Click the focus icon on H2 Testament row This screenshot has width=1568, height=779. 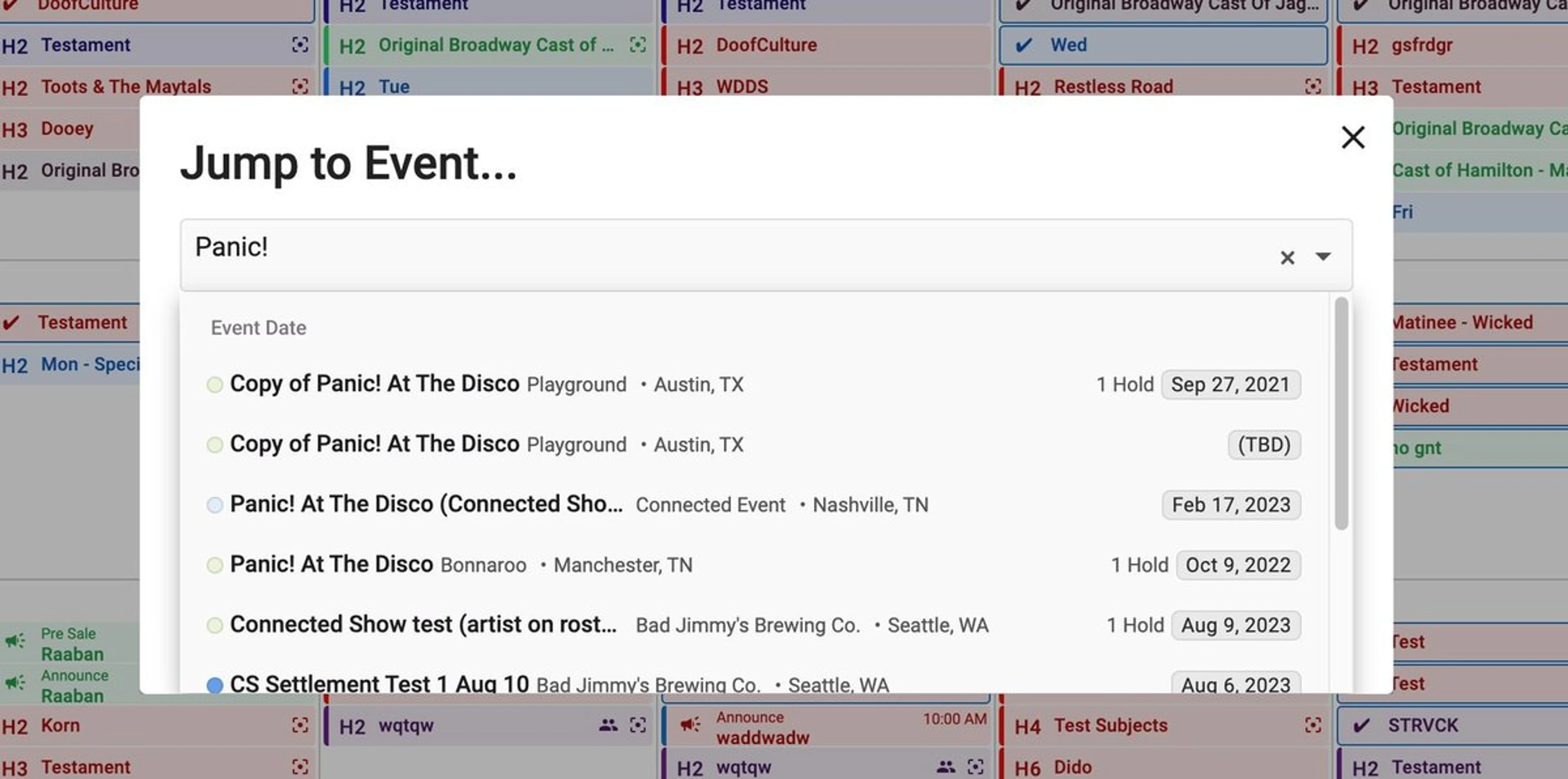(300, 45)
